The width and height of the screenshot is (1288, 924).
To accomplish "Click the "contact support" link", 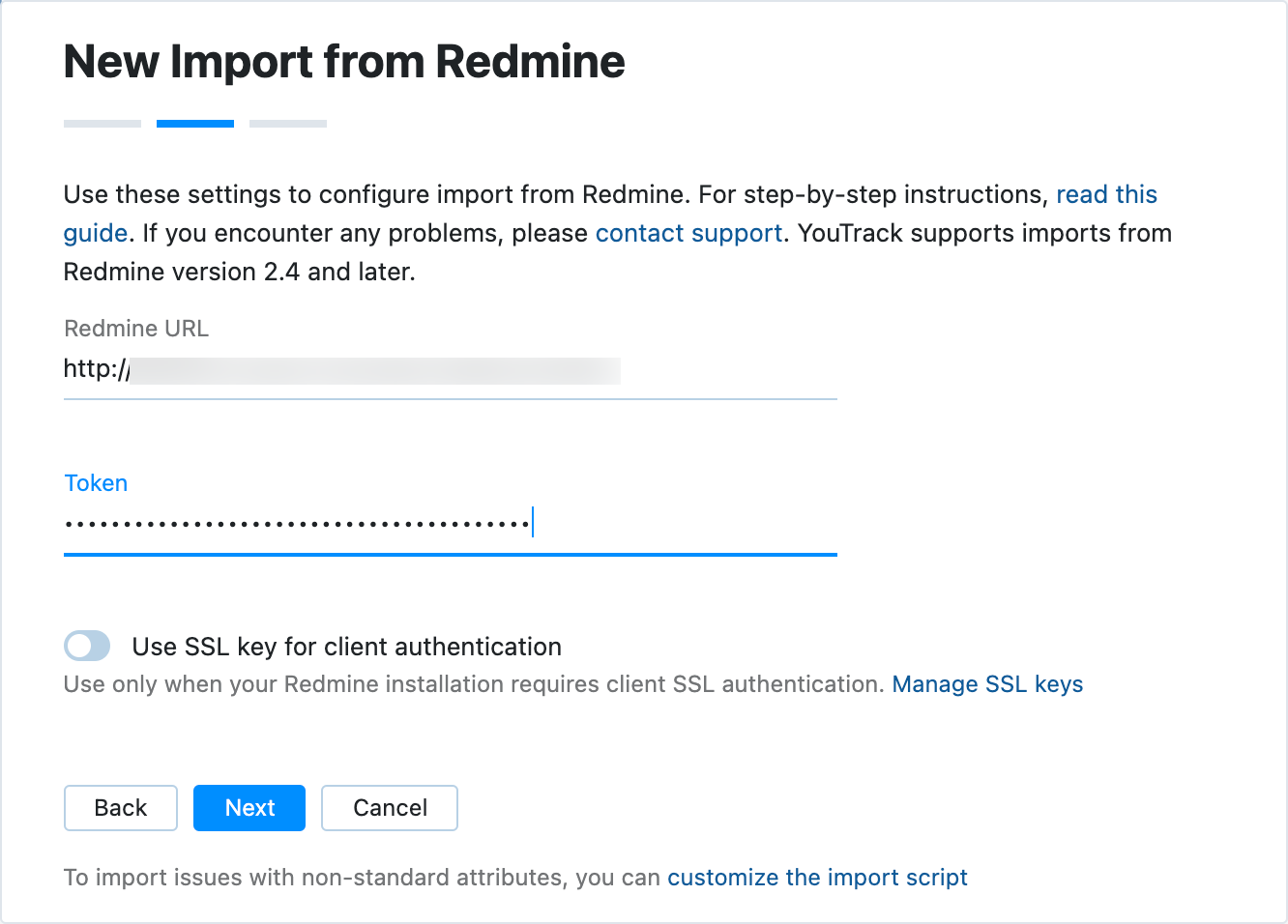I will tap(688, 233).
